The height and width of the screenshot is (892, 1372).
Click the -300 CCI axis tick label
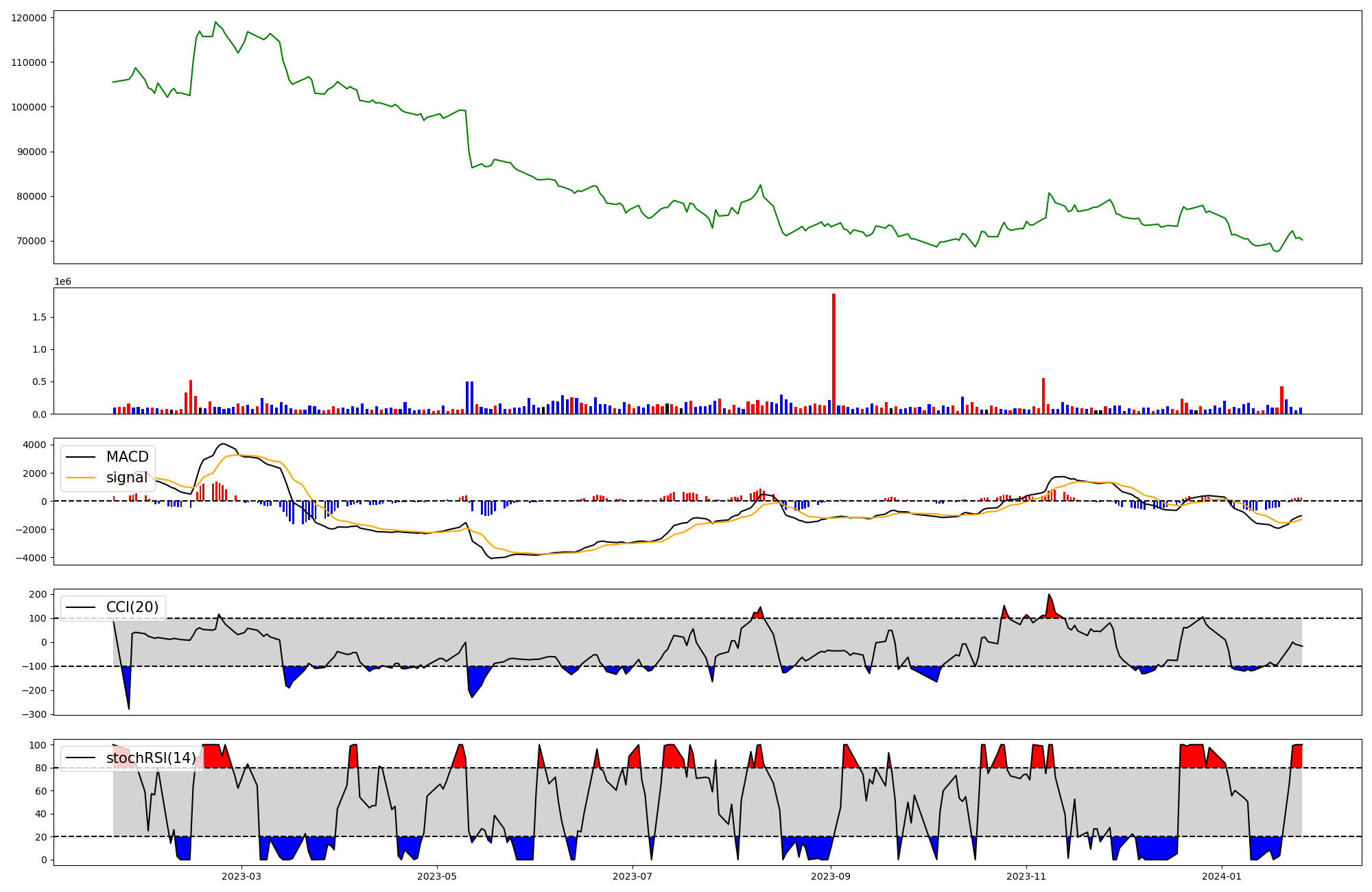tap(34, 714)
